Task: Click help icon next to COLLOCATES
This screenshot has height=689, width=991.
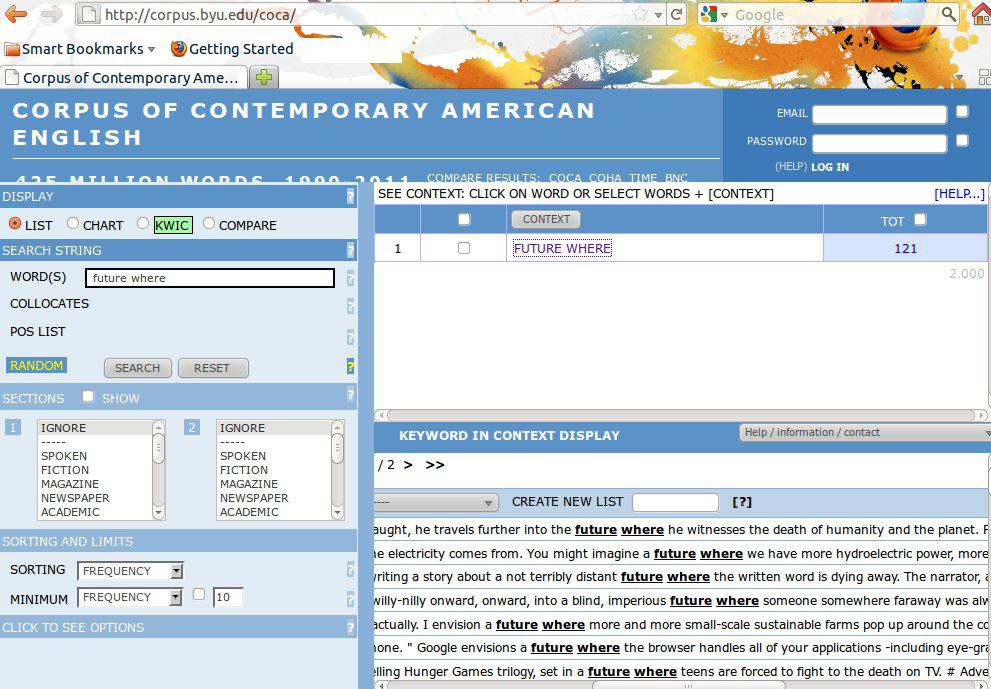Action: (x=350, y=307)
